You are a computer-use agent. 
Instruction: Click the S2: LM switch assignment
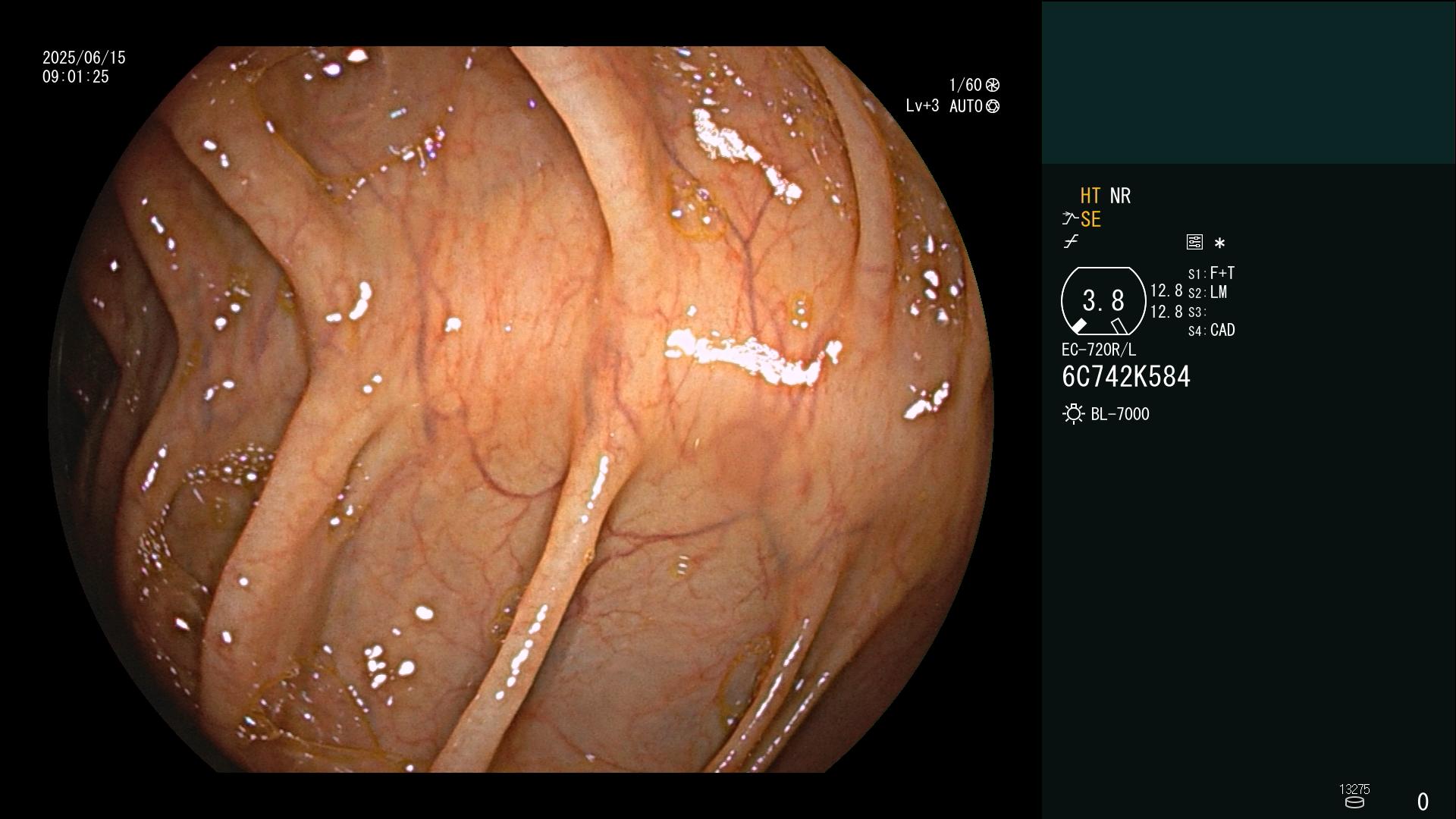click(x=1208, y=292)
